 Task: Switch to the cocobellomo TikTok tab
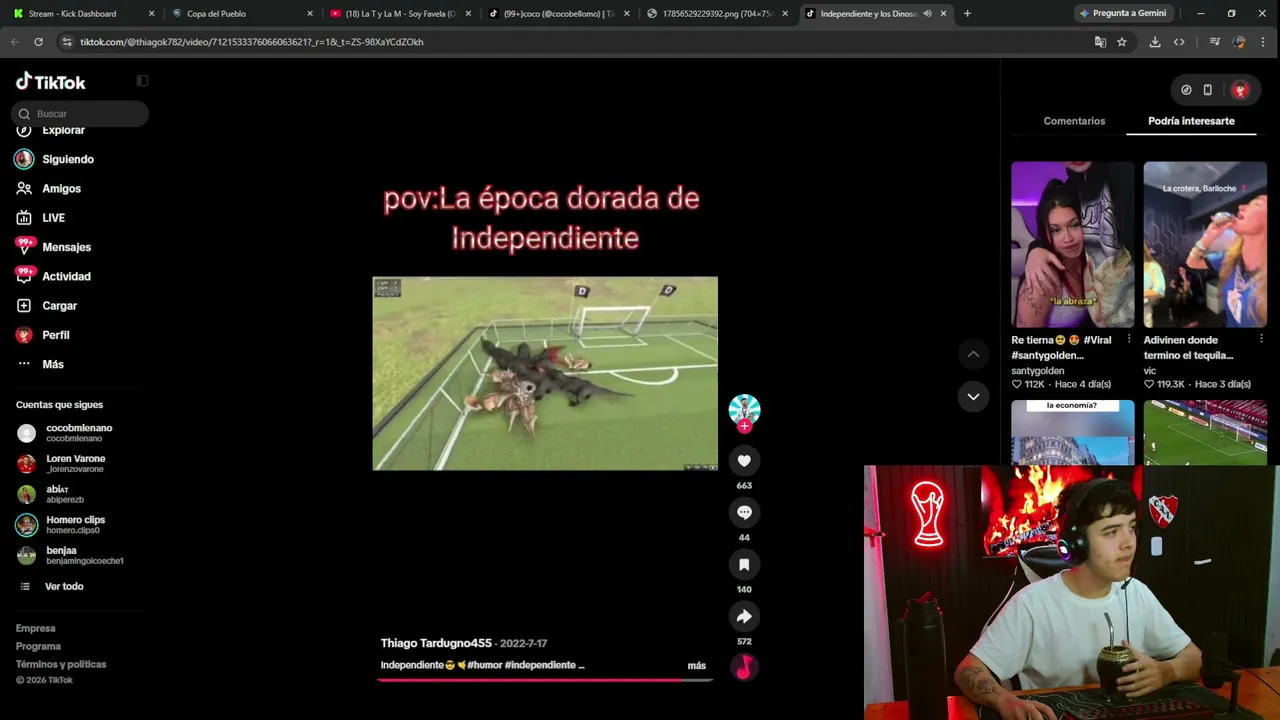(558, 14)
